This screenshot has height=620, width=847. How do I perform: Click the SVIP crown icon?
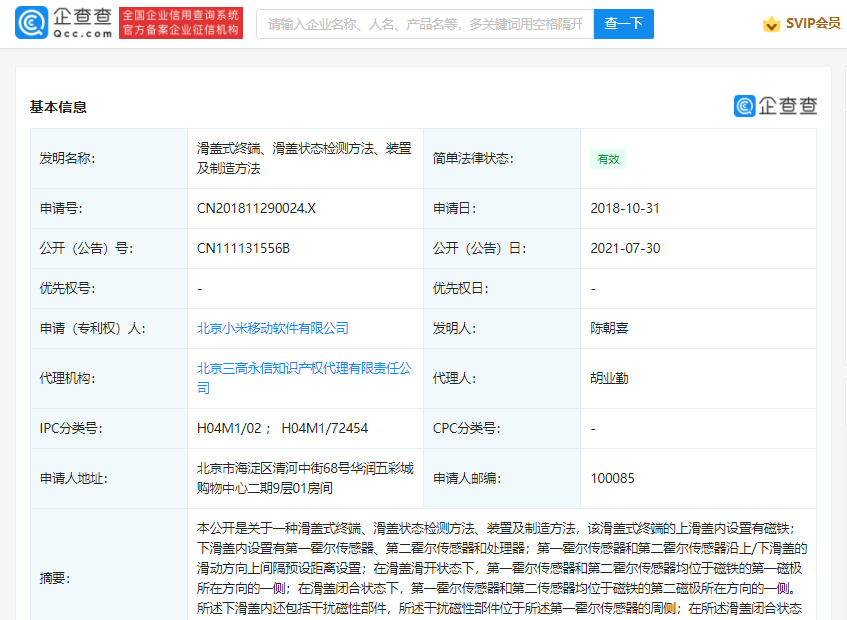point(771,24)
